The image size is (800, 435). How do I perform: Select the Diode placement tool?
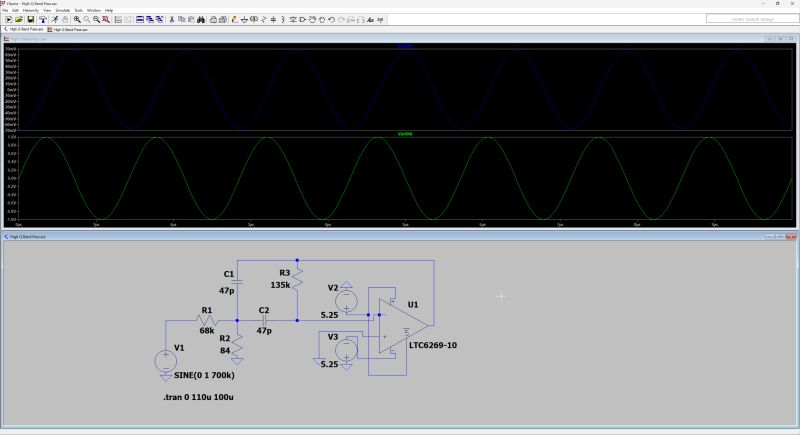point(293,19)
